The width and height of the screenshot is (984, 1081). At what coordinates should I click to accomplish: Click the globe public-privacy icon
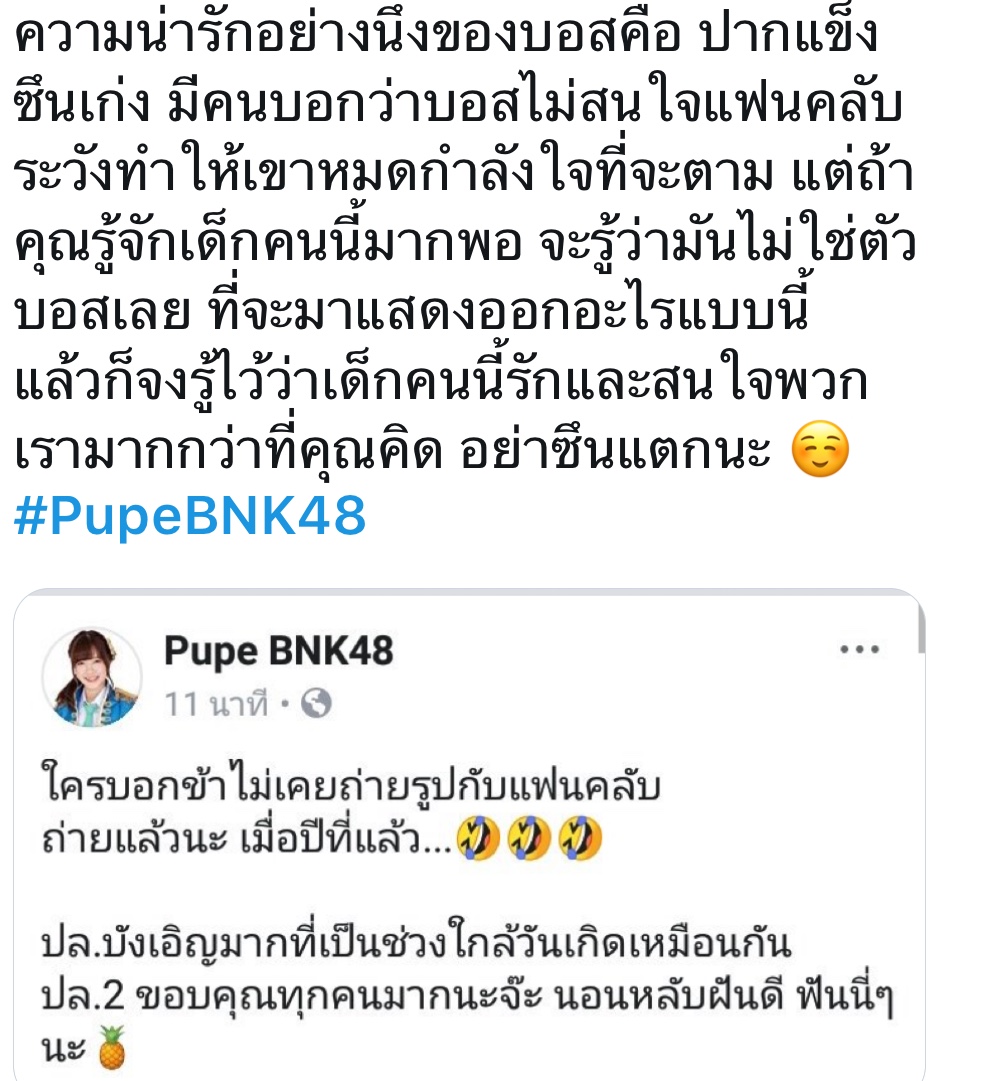316,704
